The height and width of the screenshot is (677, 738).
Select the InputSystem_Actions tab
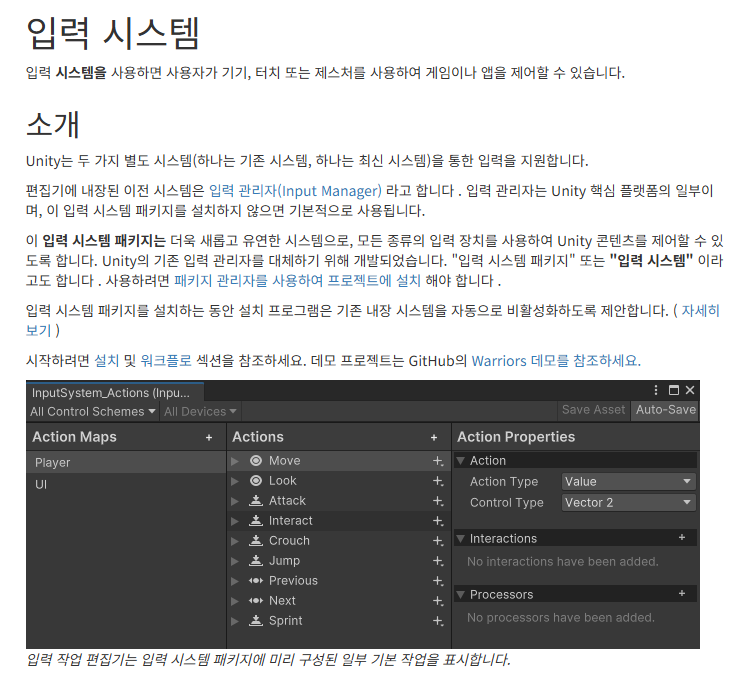coord(115,393)
